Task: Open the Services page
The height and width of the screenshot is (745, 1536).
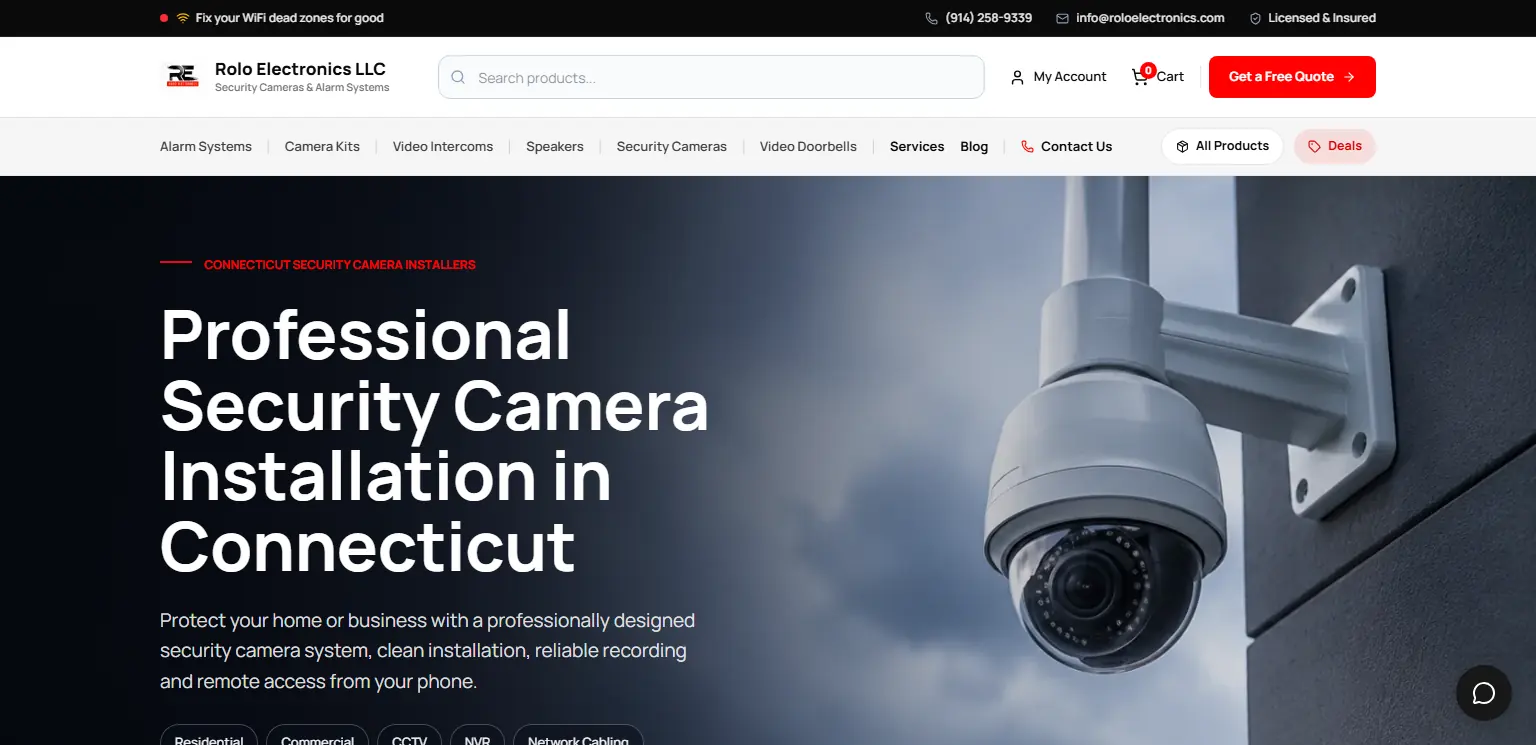Action: 917,146
